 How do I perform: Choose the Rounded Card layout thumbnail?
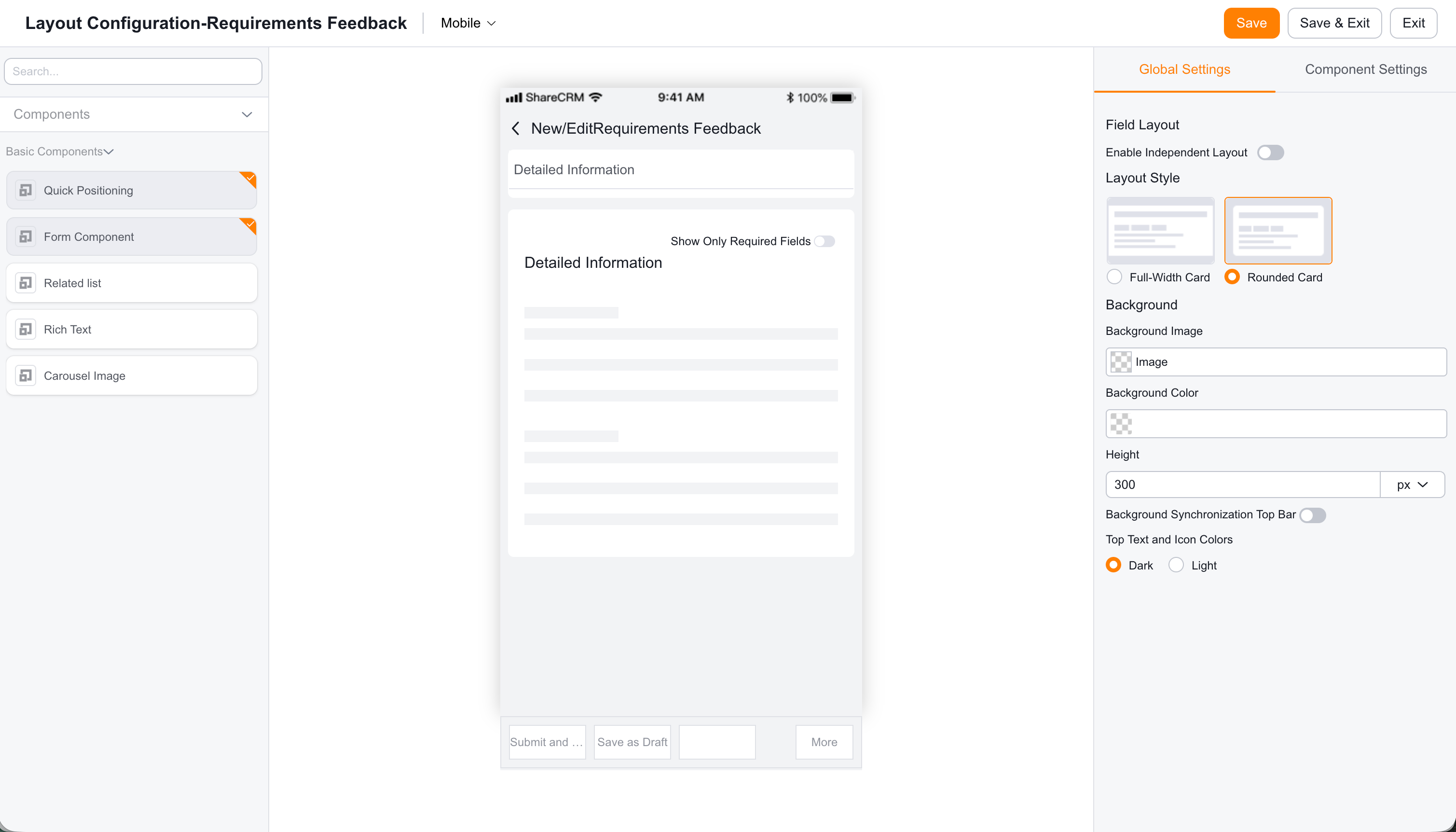(x=1278, y=230)
